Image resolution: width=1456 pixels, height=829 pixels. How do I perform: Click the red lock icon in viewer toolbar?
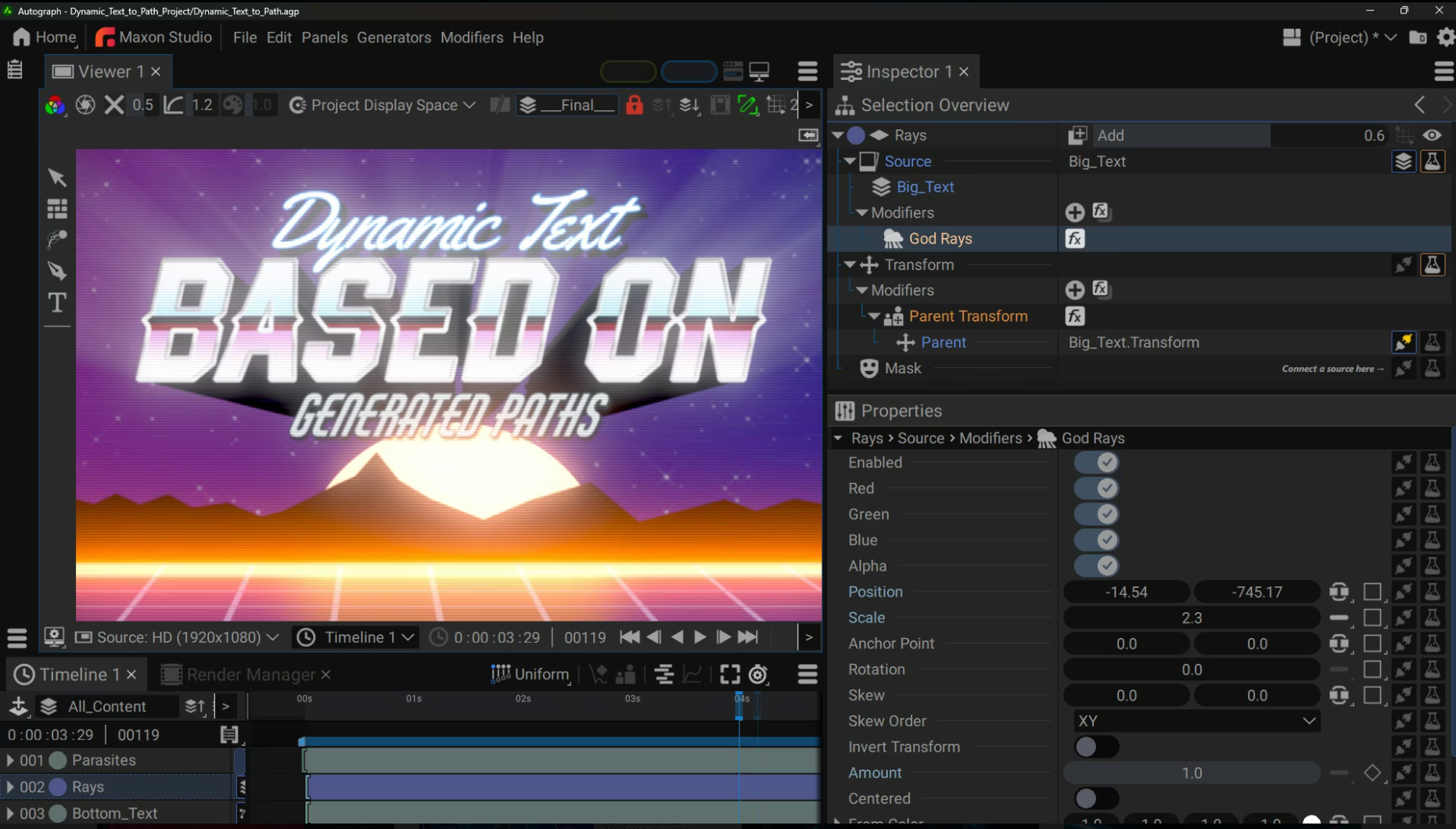pyautogui.click(x=634, y=105)
